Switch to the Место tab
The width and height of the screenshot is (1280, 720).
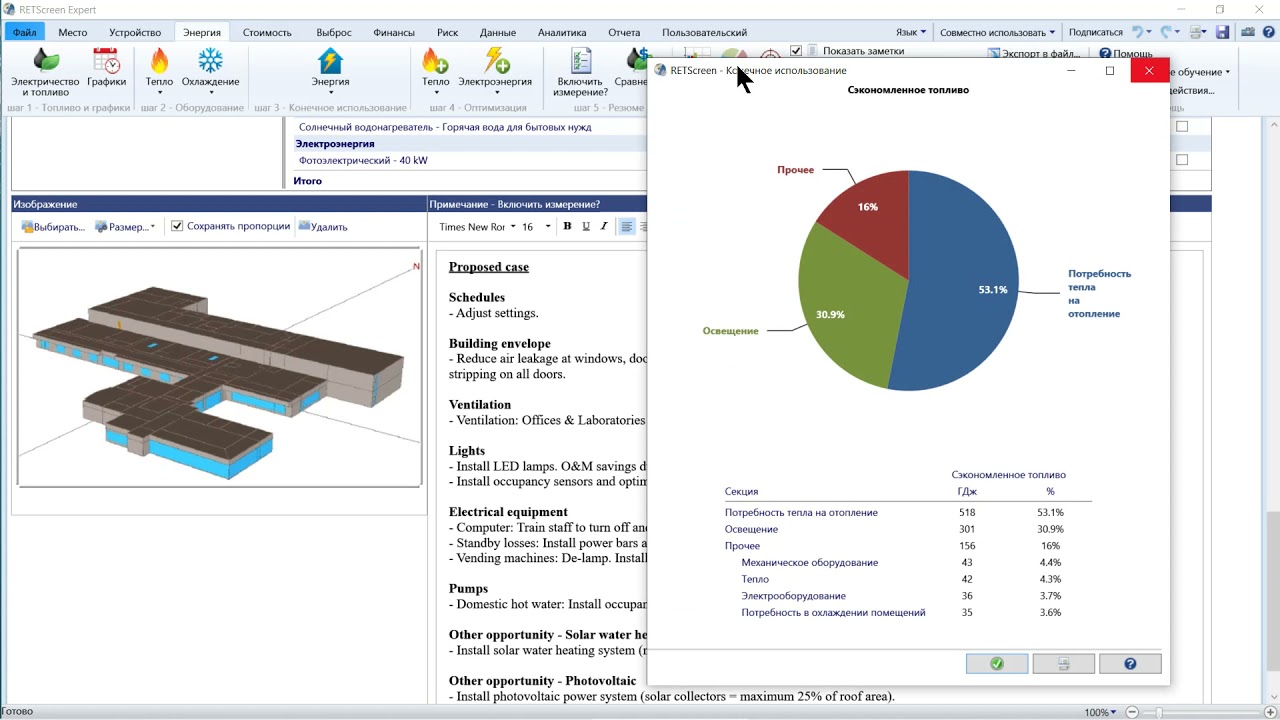[x=72, y=32]
